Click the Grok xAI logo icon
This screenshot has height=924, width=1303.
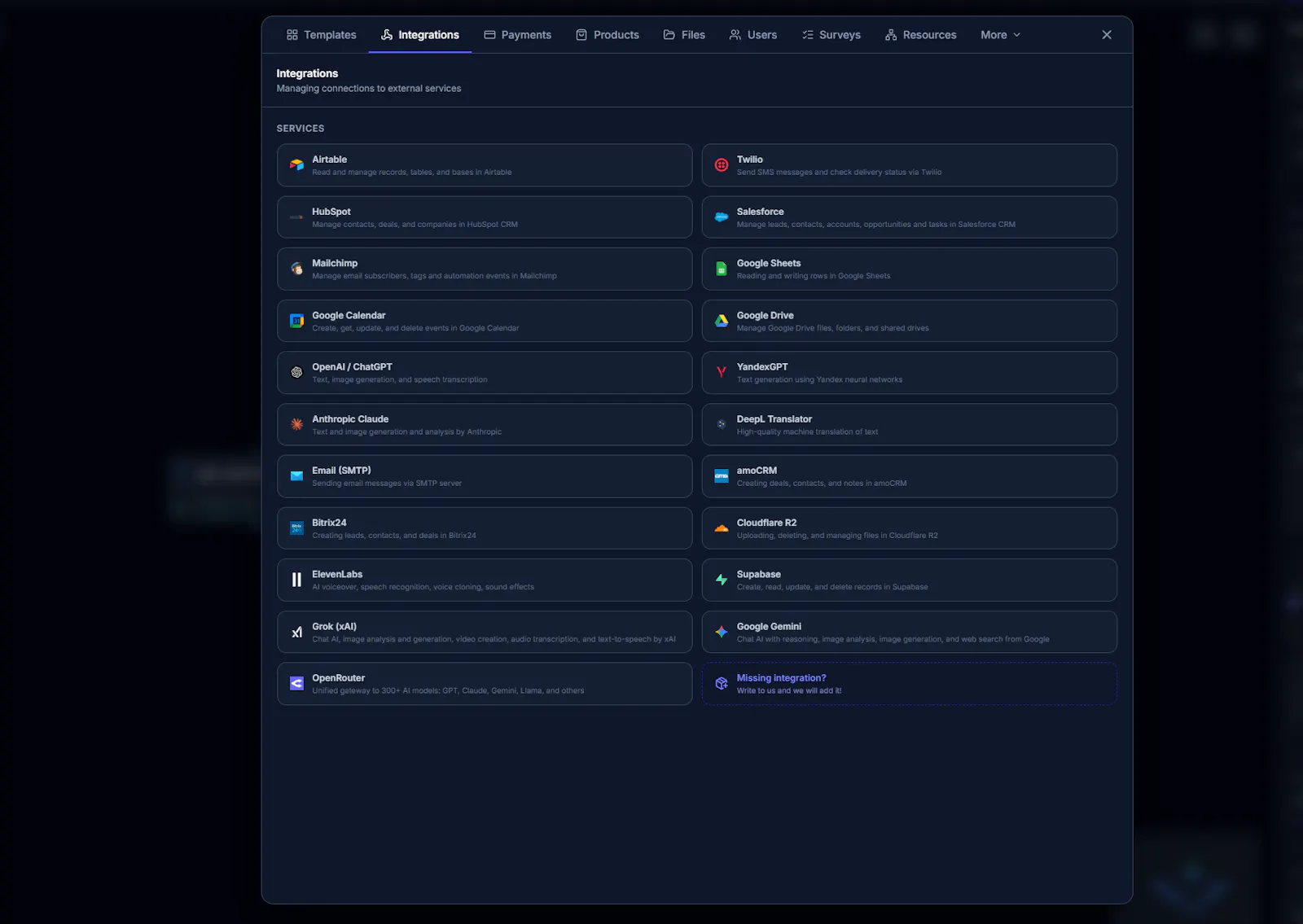[x=296, y=632]
